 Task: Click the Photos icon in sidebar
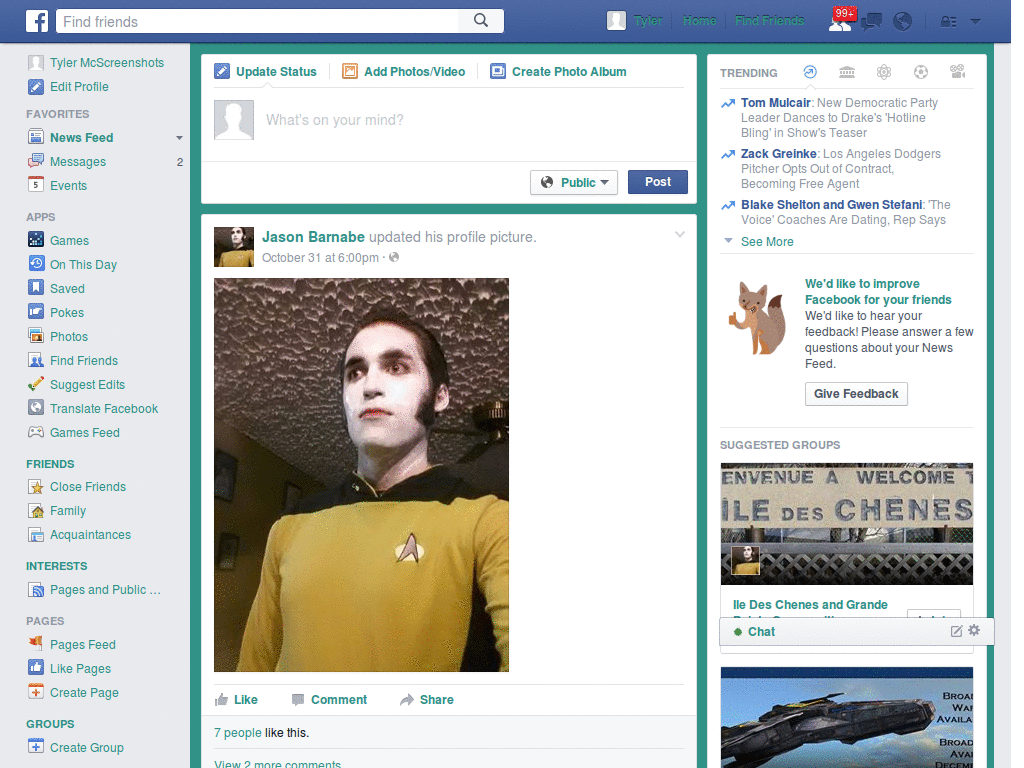[x=36, y=336]
